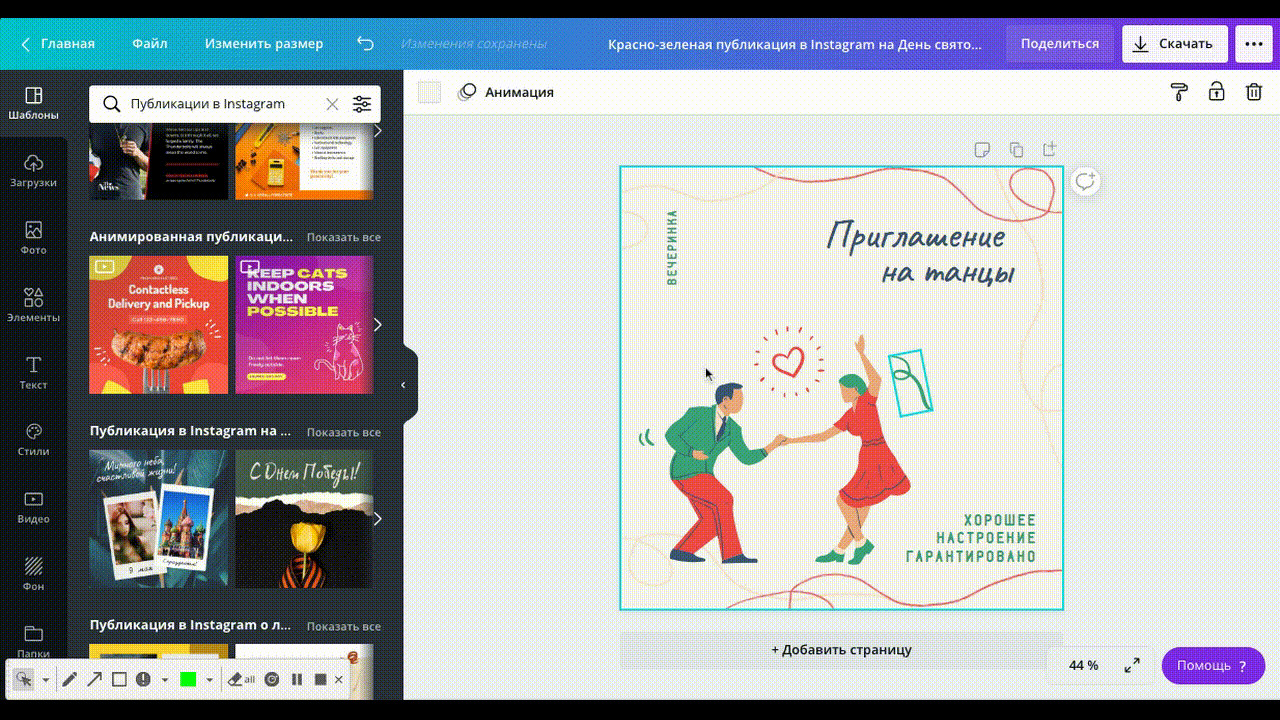Viewport: 1280px width, 720px height.
Task: Click the duplicate page icon above canvas
Action: (1016, 150)
